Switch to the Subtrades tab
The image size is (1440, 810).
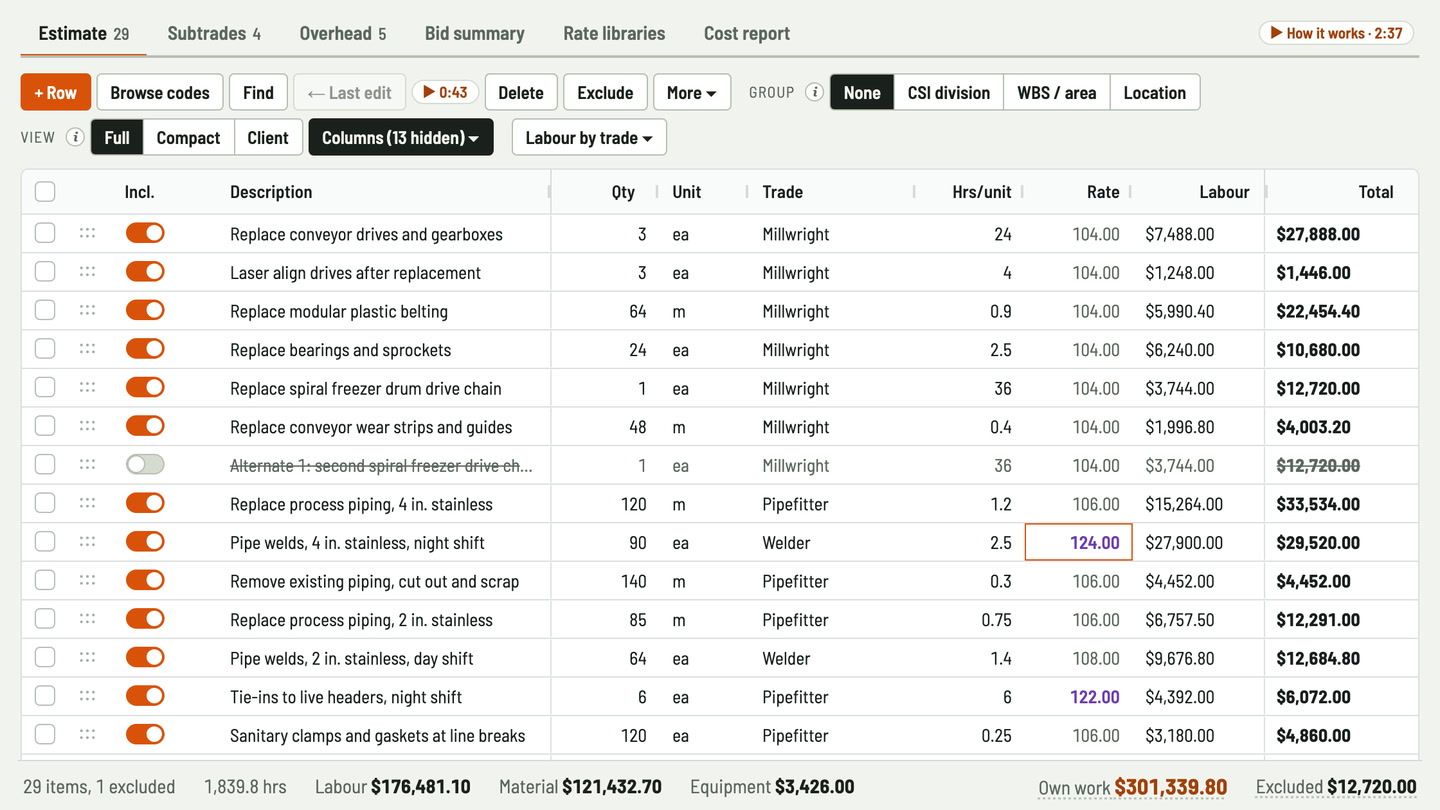tap(214, 33)
